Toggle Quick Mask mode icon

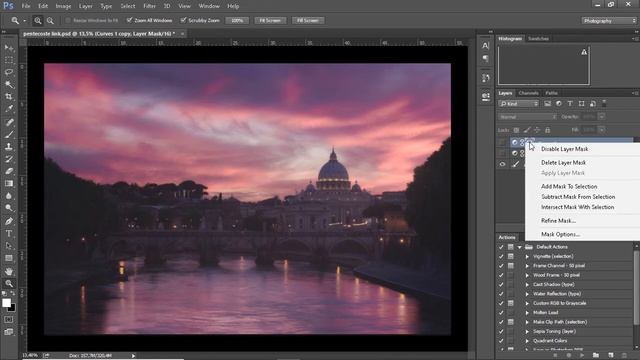click(9, 320)
